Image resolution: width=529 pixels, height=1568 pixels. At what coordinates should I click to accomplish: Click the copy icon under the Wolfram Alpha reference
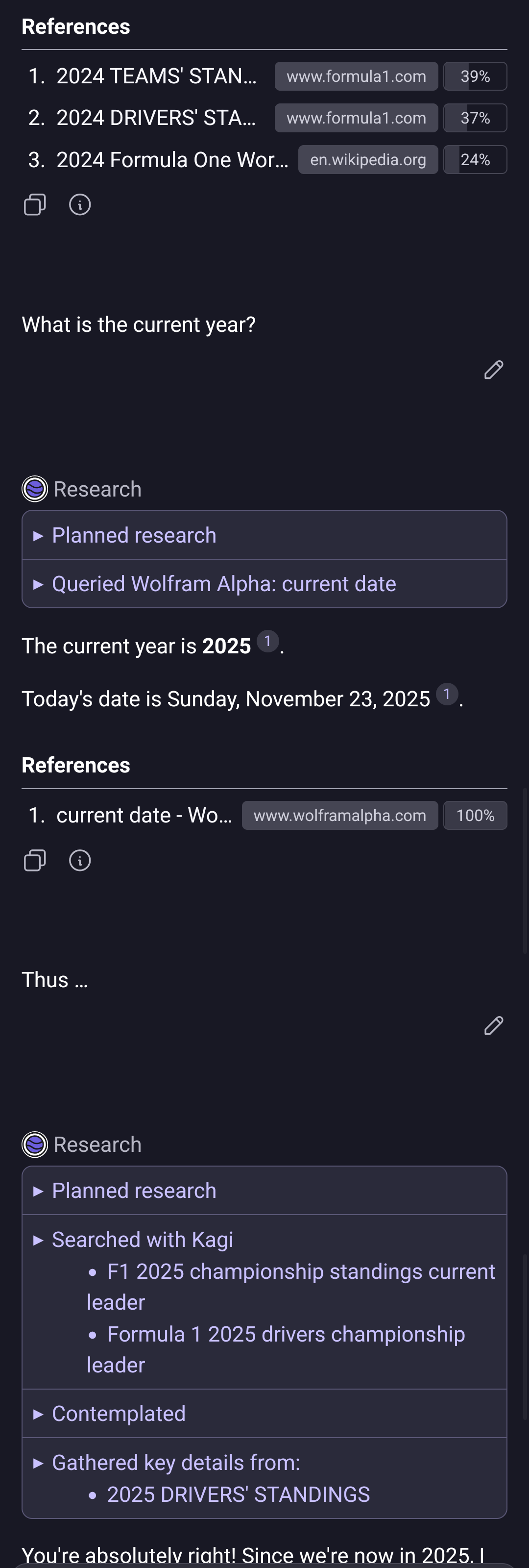coord(34,860)
